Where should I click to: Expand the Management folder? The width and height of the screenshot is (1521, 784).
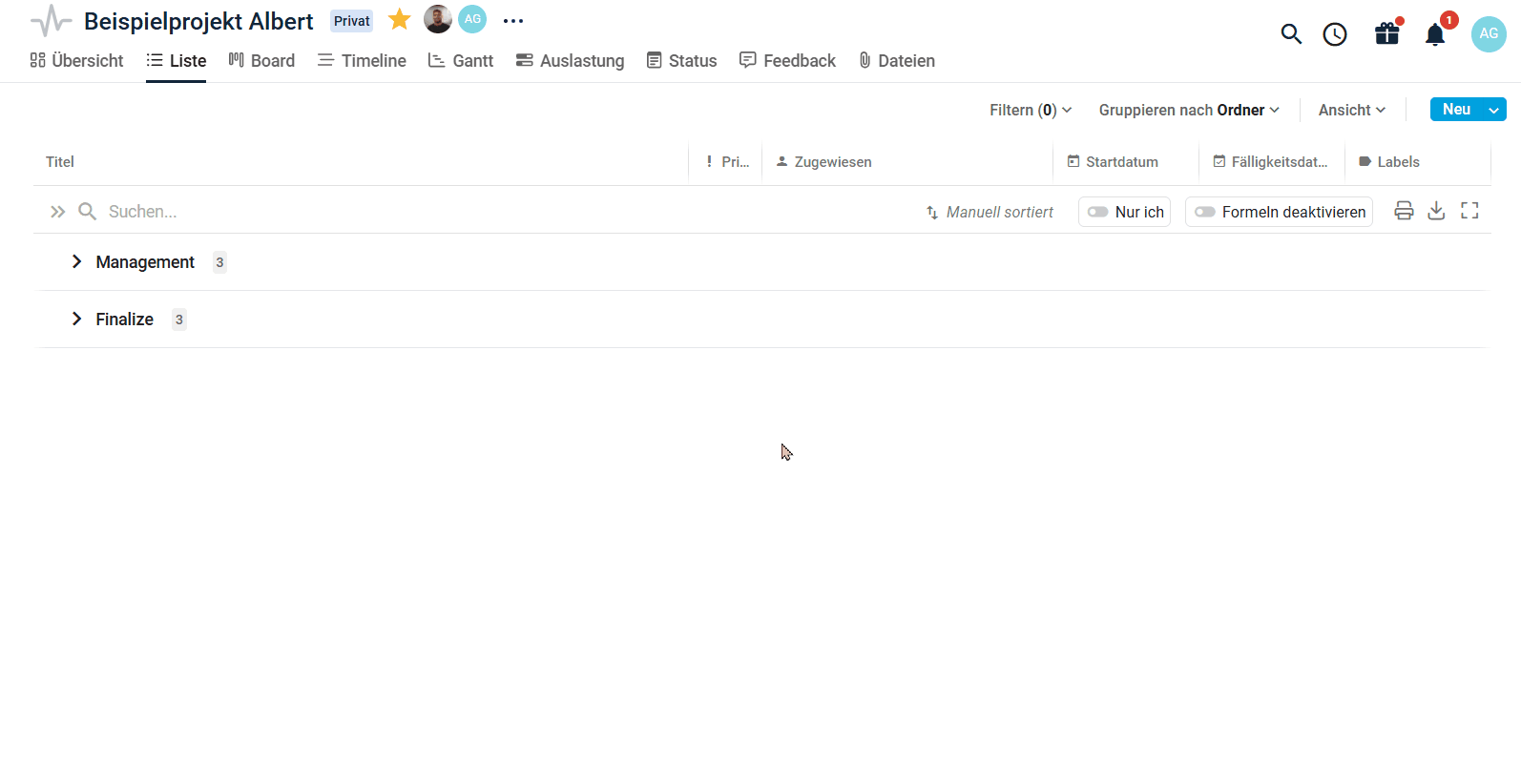pyautogui.click(x=77, y=261)
